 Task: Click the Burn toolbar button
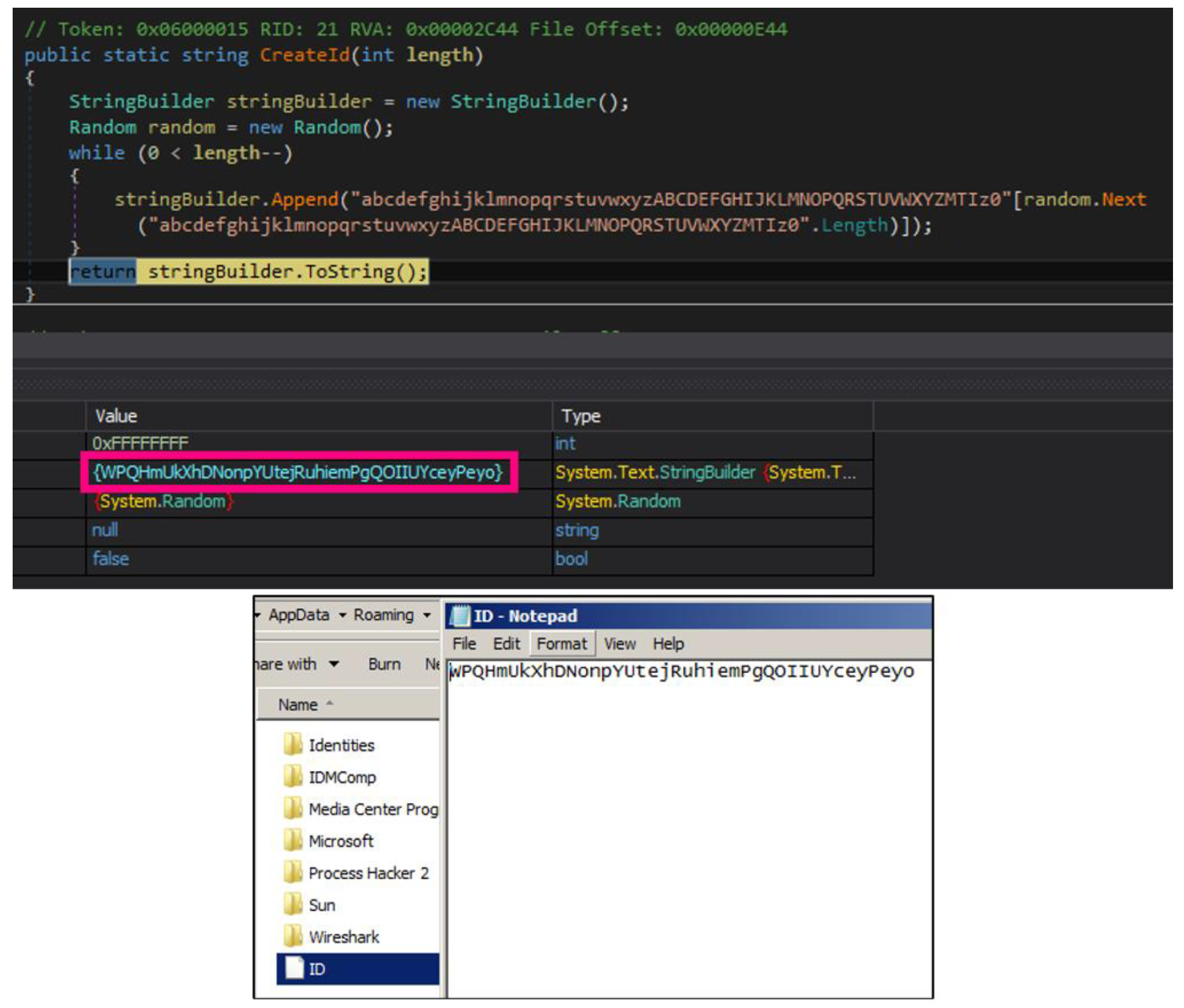click(x=384, y=664)
